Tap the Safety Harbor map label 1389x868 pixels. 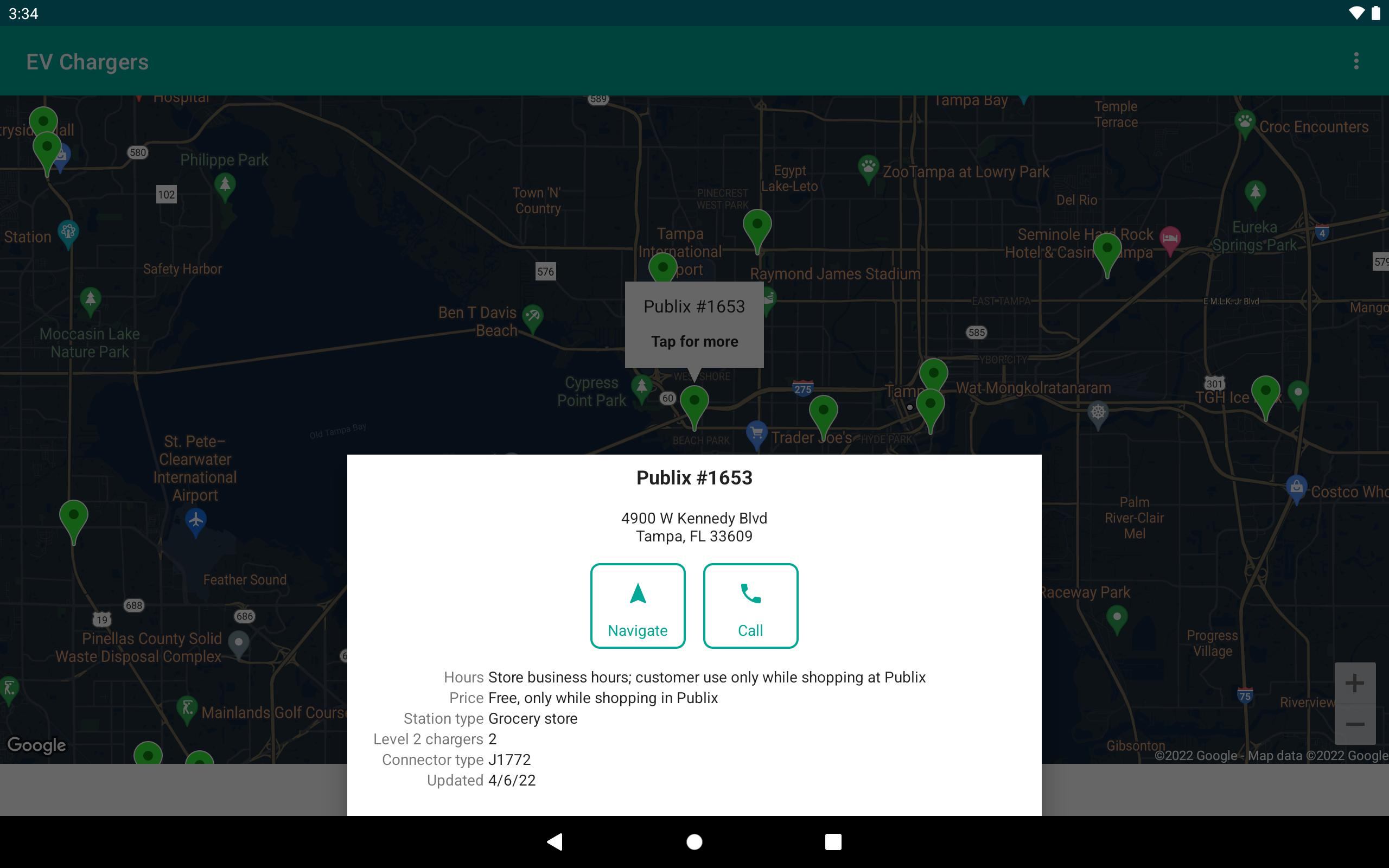(182, 269)
